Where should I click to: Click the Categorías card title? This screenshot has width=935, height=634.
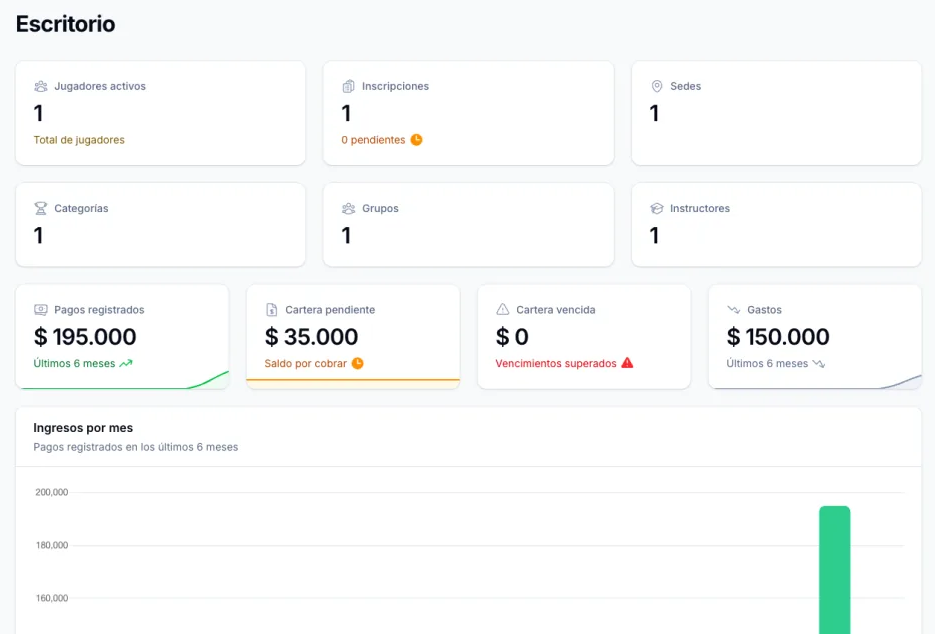pos(81,208)
